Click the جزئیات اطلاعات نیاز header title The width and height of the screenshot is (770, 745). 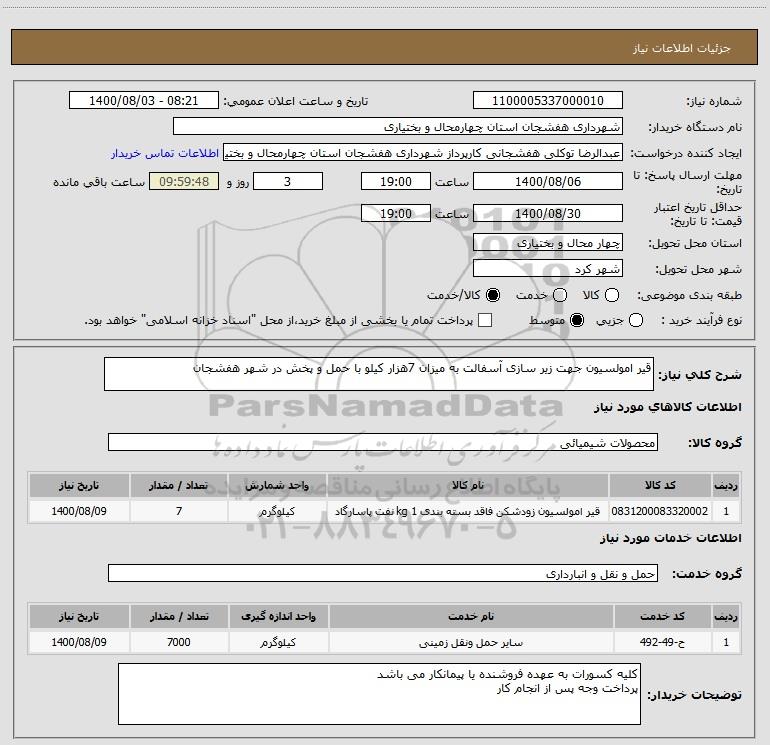pos(682,48)
